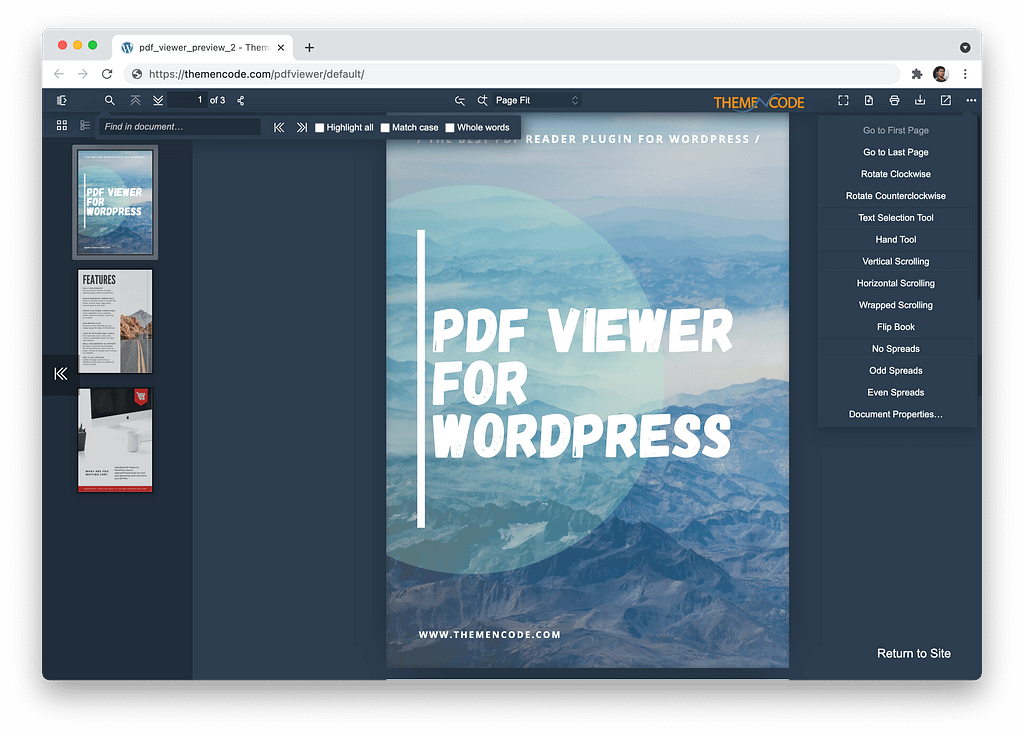
Task: Collapse sidebar using left-edge arrow tab
Action: 60,374
